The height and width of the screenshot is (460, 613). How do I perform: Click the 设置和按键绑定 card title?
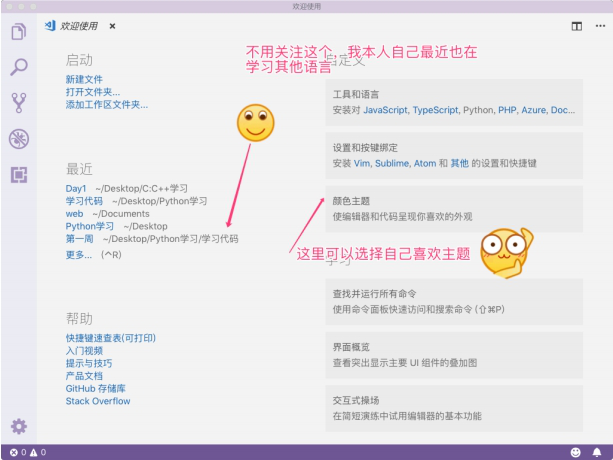[365, 148]
